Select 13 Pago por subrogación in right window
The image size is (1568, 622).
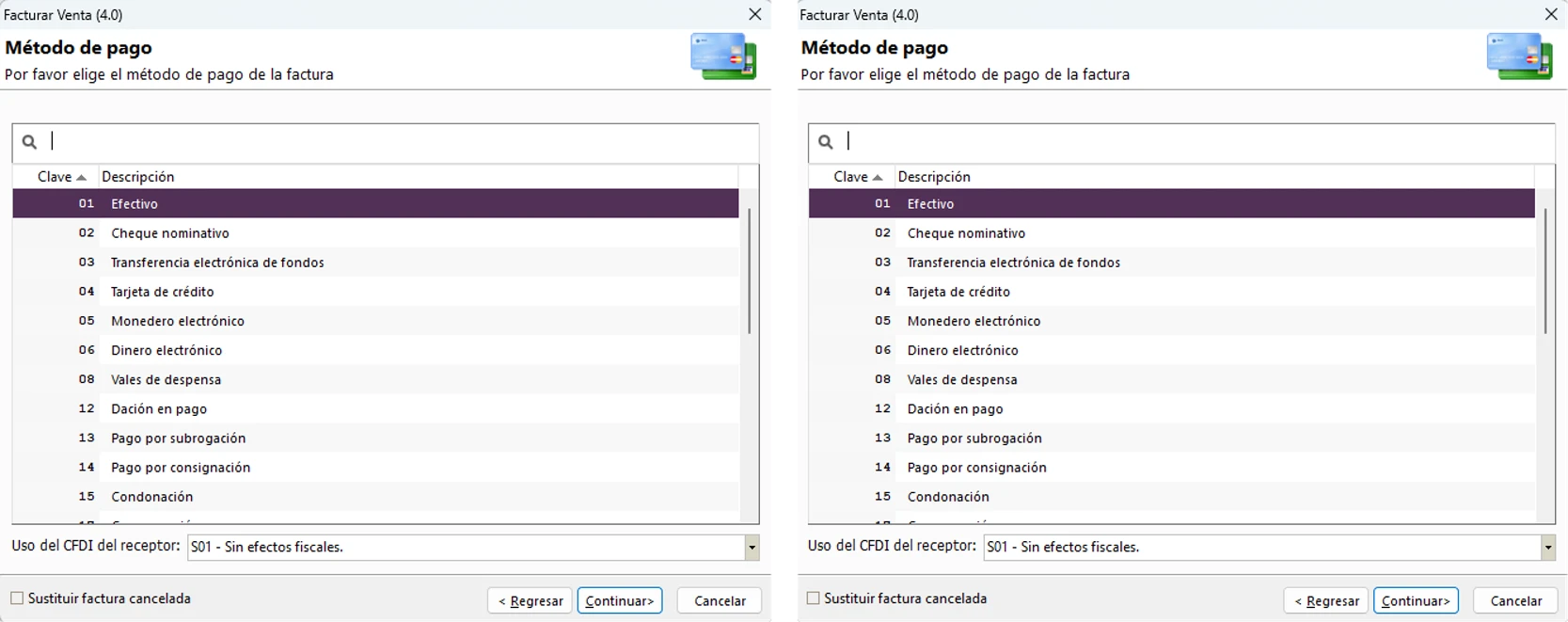tap(1171, 438)
